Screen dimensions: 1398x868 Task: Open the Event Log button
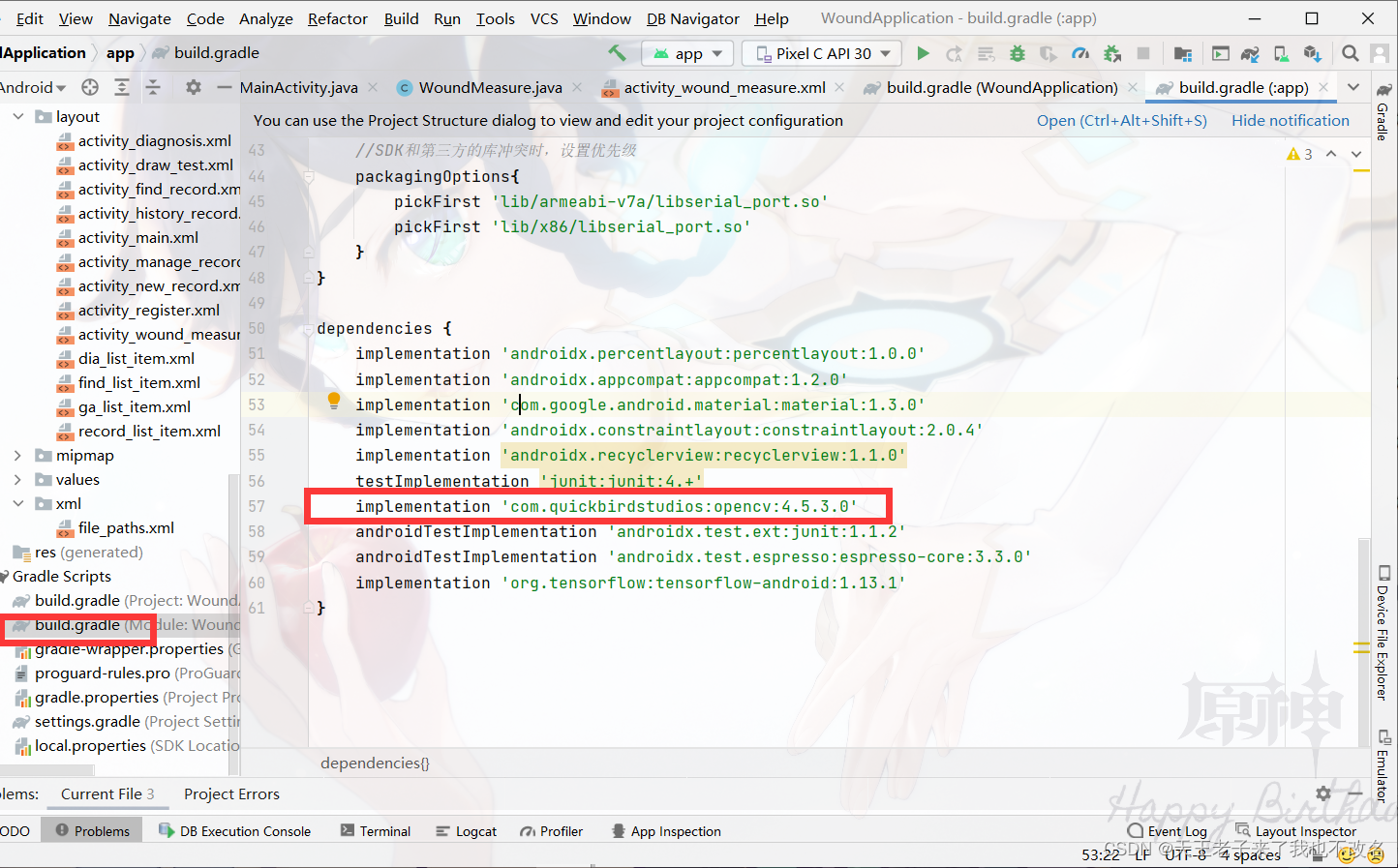tap(1168, 830)
